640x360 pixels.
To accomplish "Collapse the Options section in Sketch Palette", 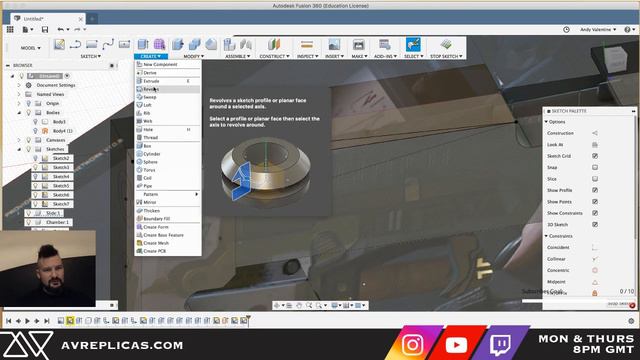I will (547, 122).
